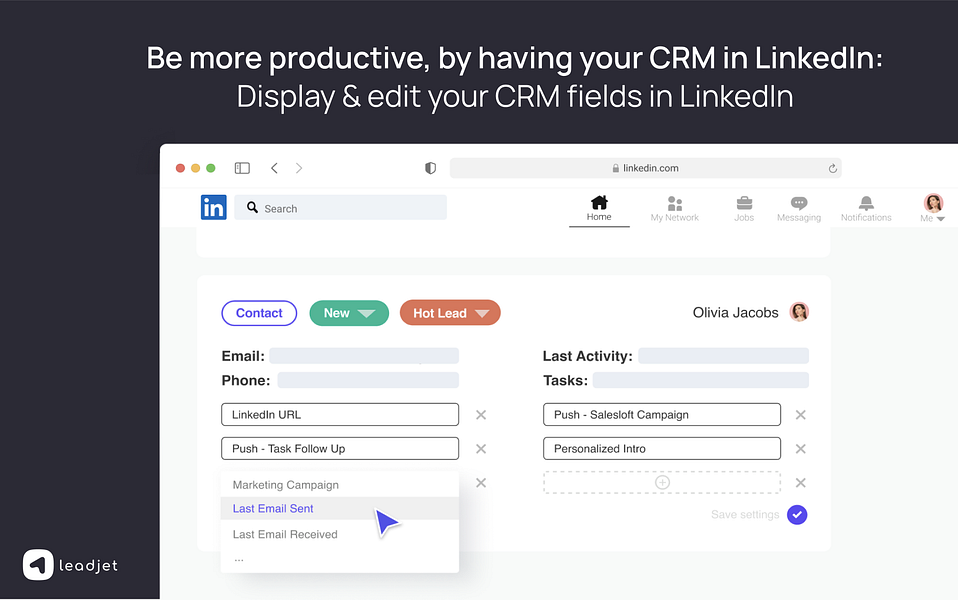Select the Contact button
The width and height of the screenshot is (958, 600).
pyautogui.click(x=259, y=313)
